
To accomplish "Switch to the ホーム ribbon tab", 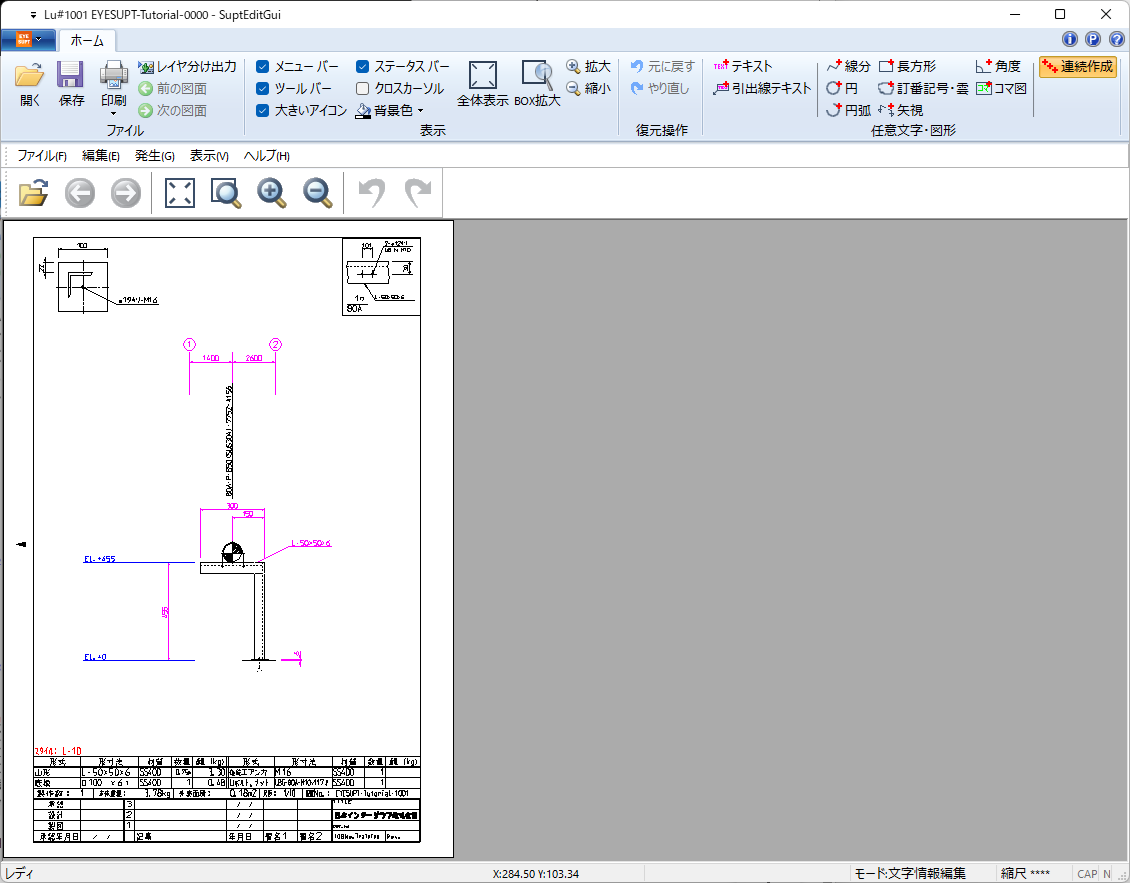I will pos(87,40).
